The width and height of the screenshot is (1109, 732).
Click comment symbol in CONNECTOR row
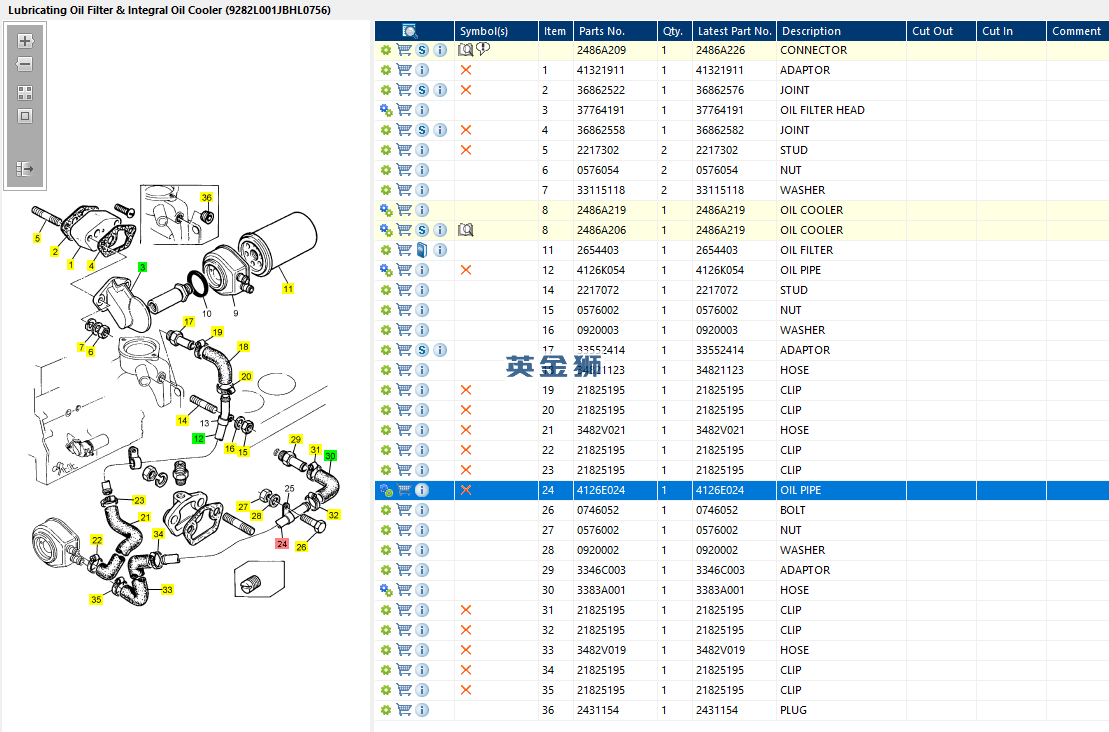[x=483, y=50]
